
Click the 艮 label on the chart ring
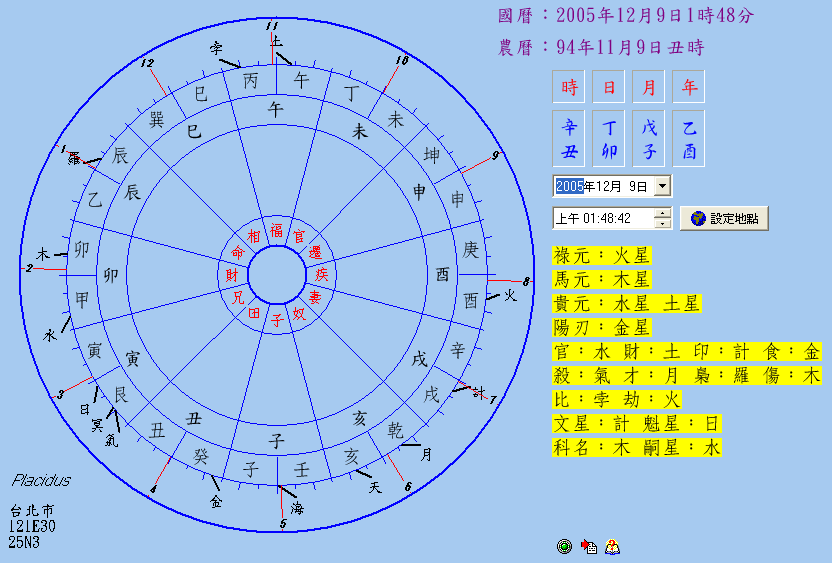(x=120, y=394)
